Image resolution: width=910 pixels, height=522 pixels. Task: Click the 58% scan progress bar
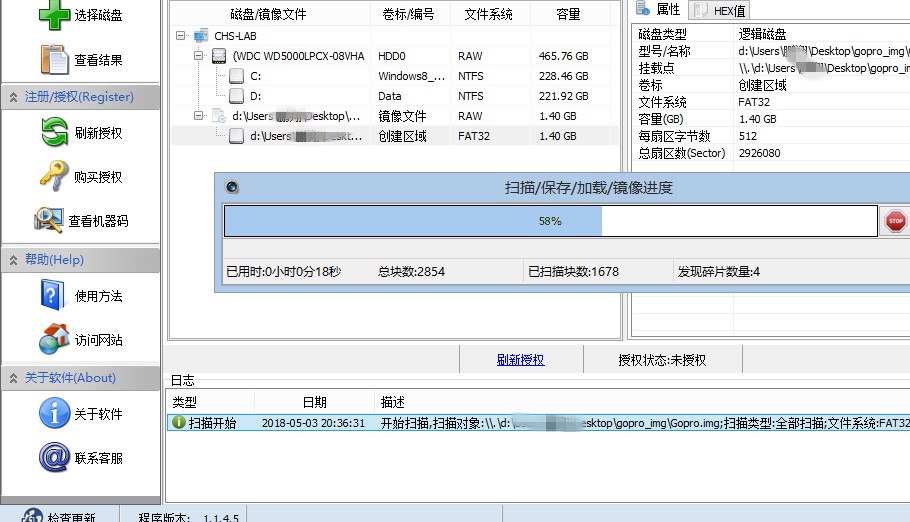click(551, 221)
